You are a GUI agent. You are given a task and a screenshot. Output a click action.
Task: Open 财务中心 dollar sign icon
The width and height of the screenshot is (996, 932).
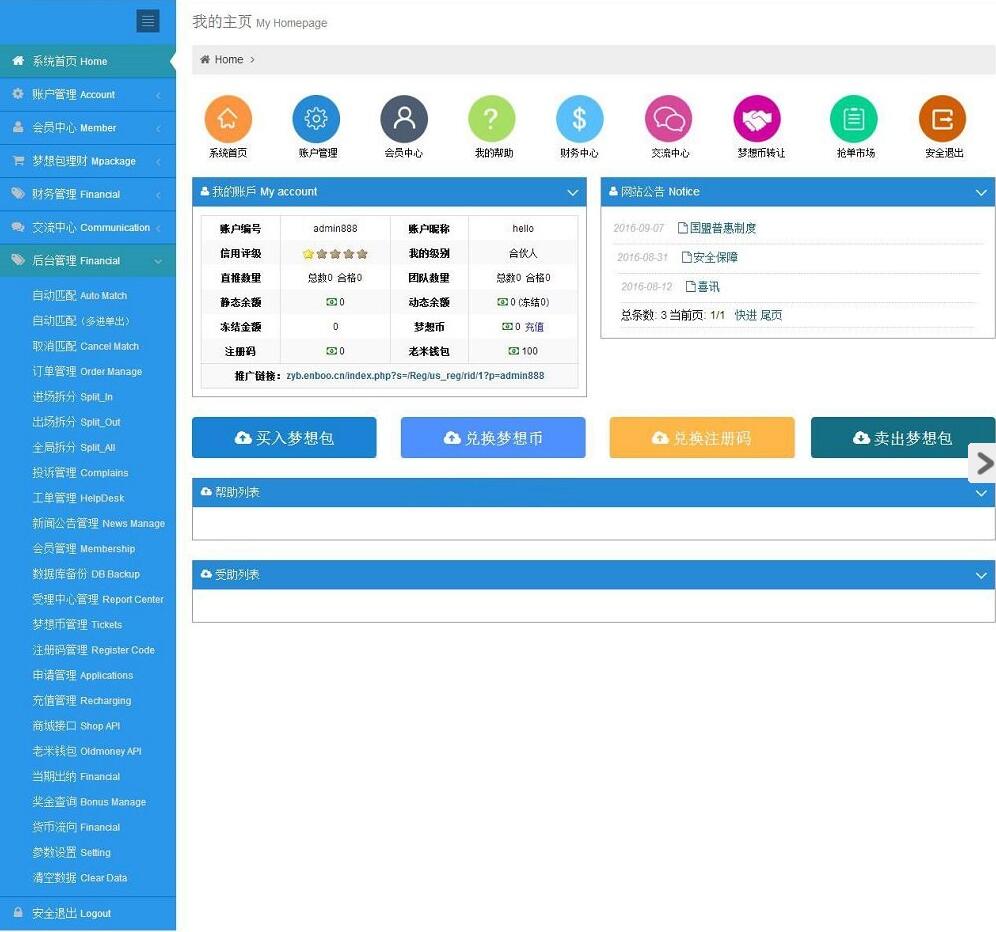[579, 120]
